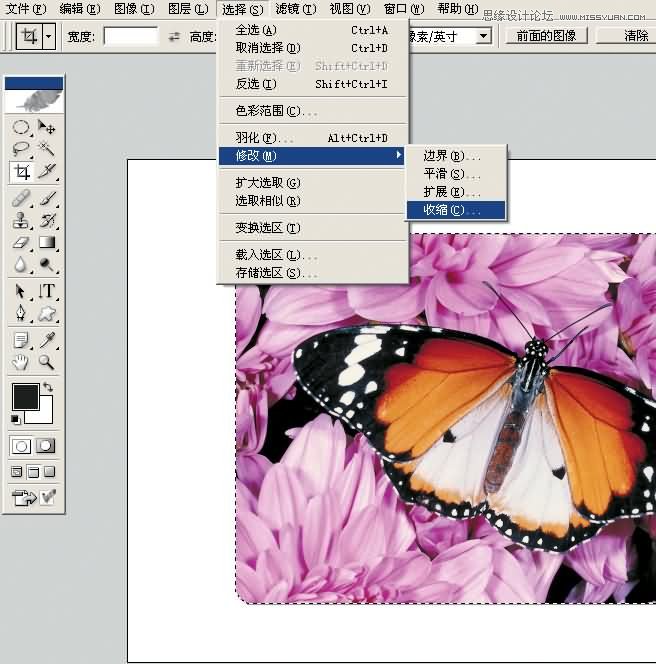Swap width and height values icon

coord(174,37)
